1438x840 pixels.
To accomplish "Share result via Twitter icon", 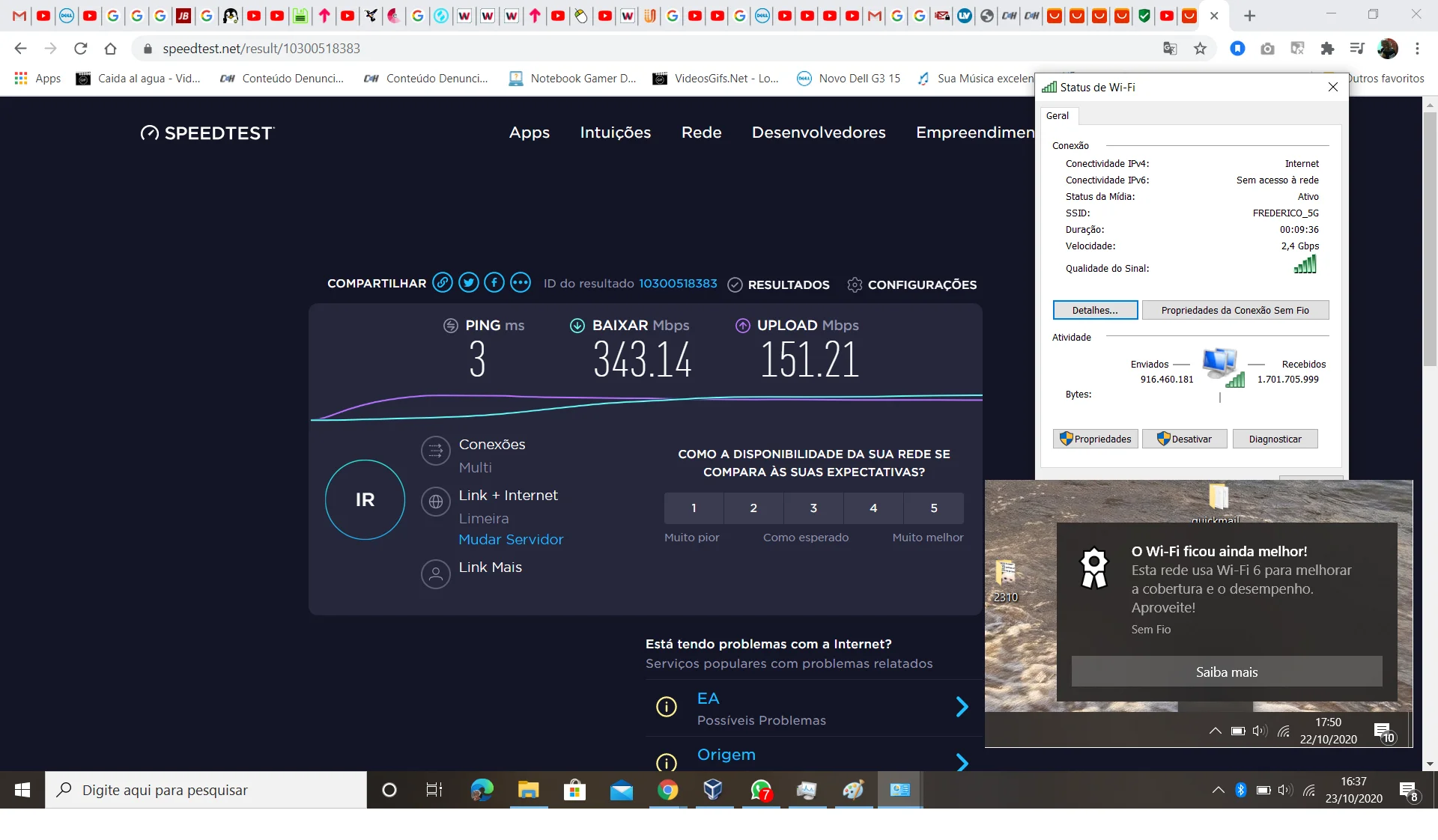I will (x=469, y=283).
